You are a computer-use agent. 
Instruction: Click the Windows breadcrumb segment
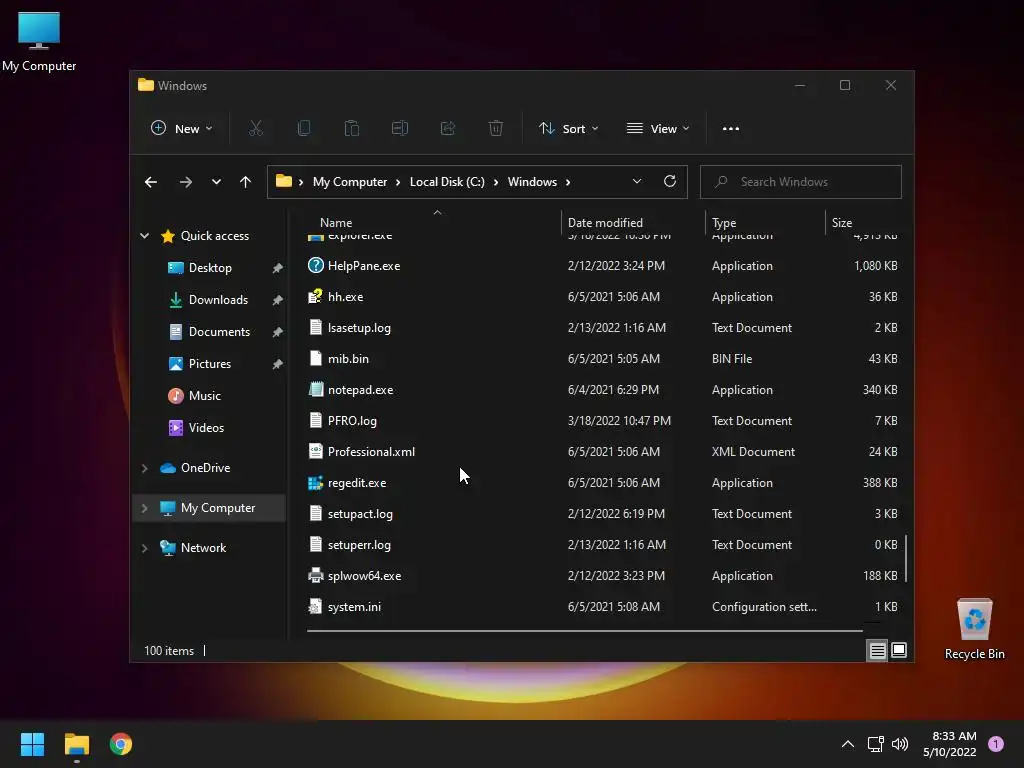pyautogui.click(x=532, y=182)
